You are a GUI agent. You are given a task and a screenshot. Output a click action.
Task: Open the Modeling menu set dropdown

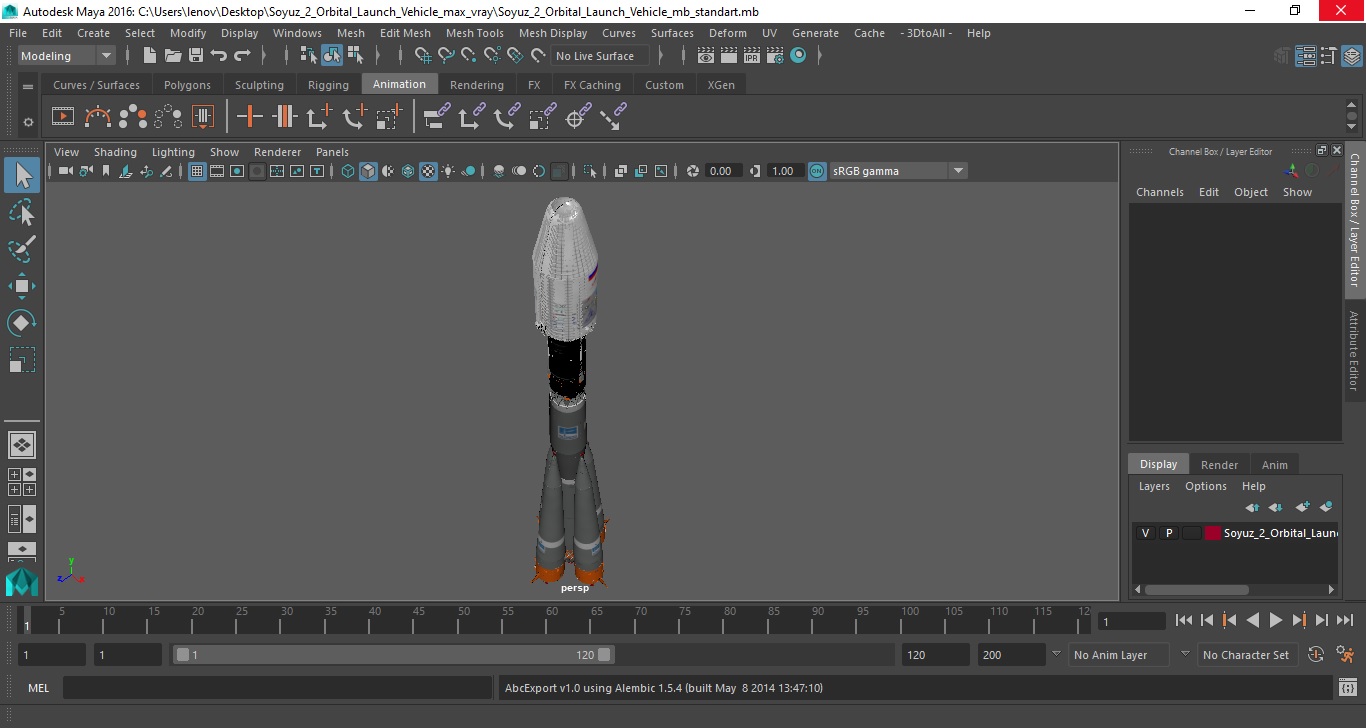(67, 56)
